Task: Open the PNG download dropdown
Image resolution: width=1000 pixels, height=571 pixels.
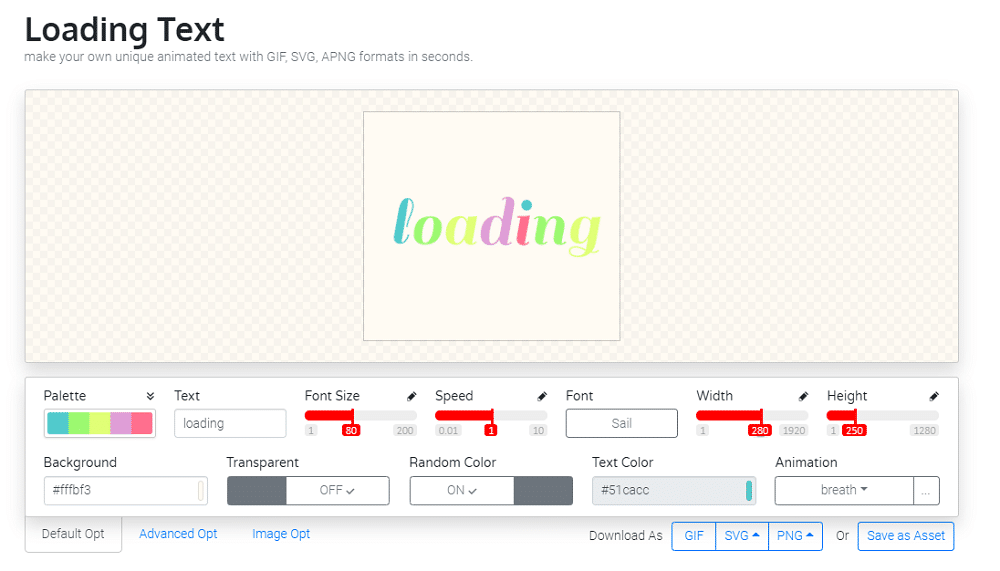Action: 795,536
